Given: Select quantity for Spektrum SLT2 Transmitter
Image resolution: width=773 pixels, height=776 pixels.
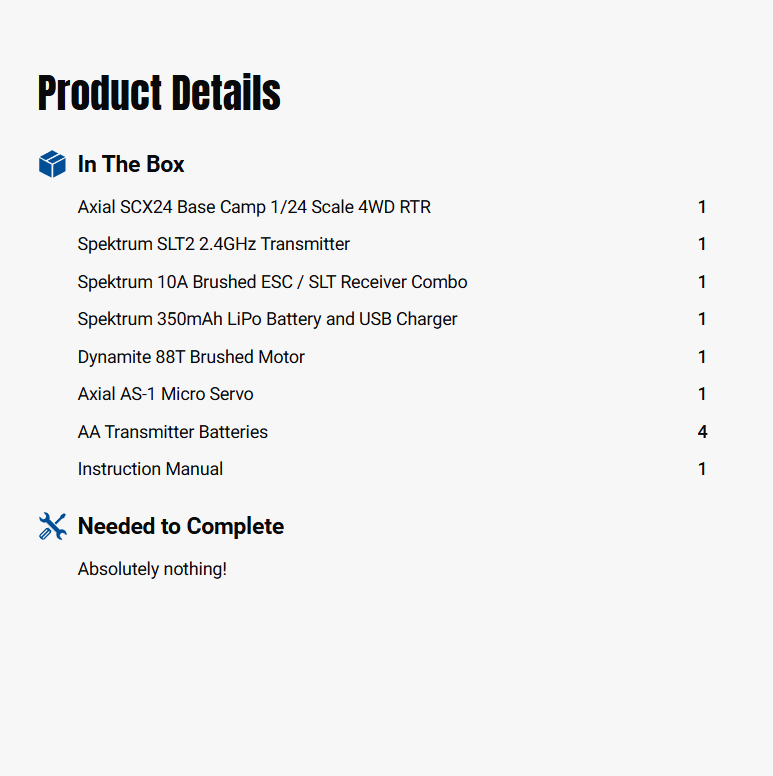Looking at the screenshot, I should click(702, 244).
